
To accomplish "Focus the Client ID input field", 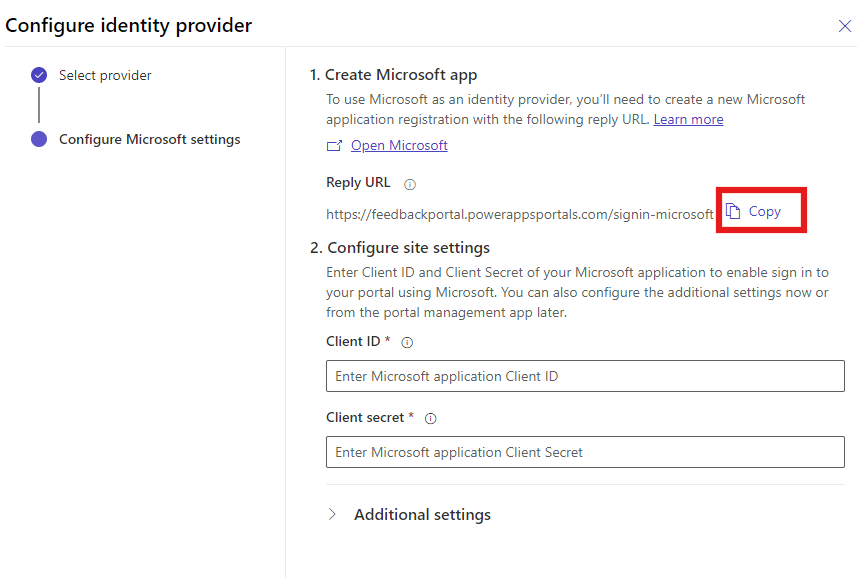I will tap(585, 376).
